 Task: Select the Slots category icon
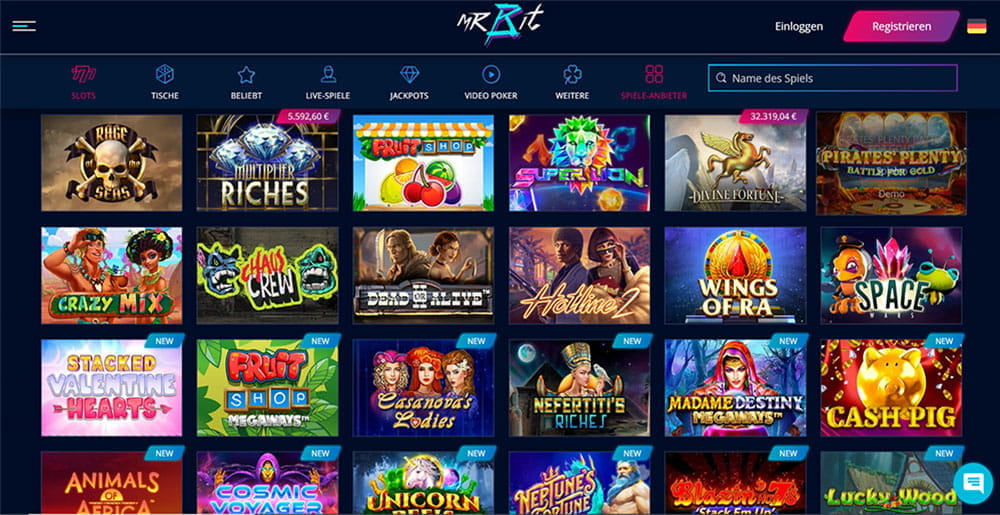coord(84,75)
